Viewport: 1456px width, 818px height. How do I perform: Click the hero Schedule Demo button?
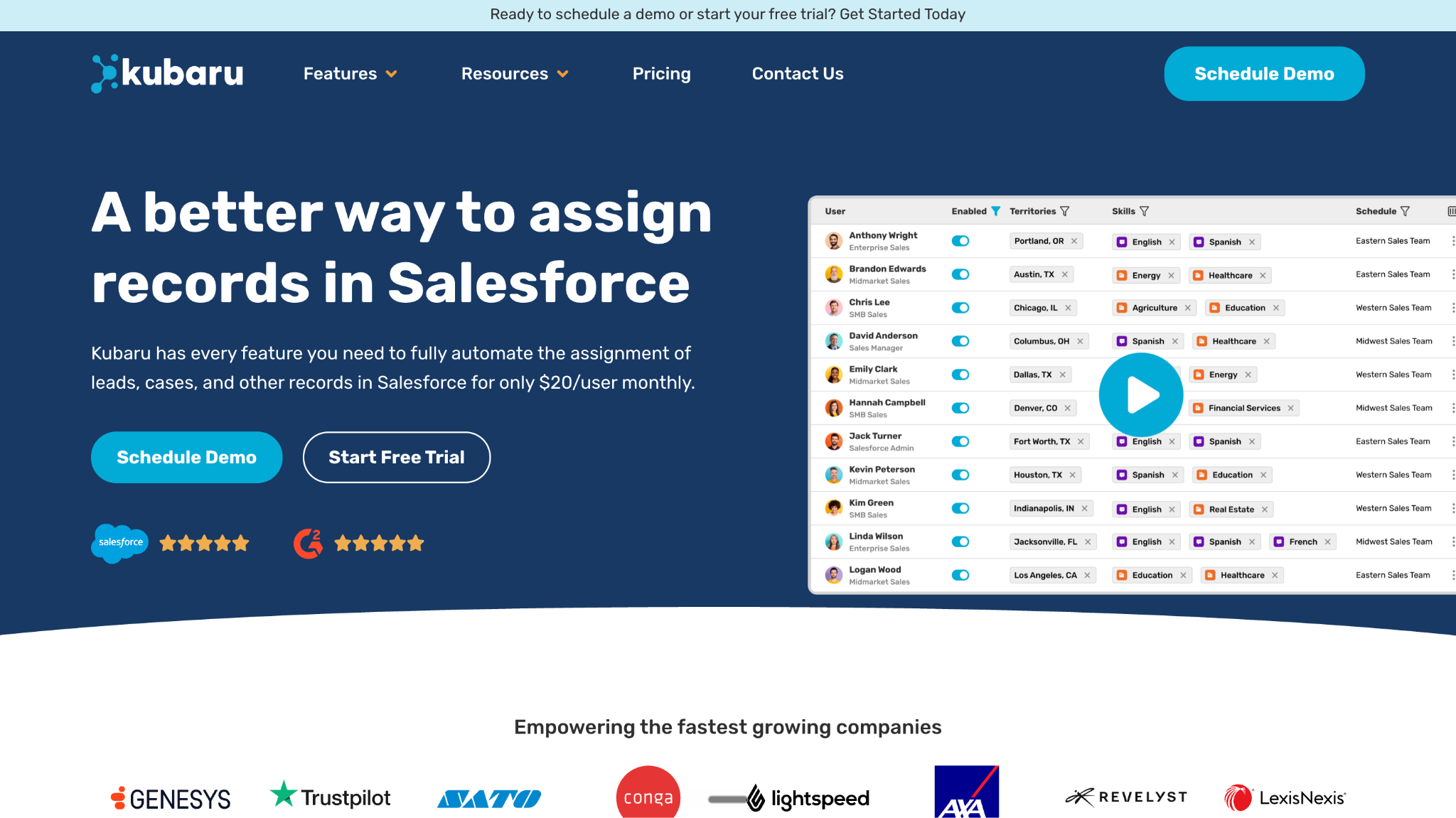[x=186, y=457]
